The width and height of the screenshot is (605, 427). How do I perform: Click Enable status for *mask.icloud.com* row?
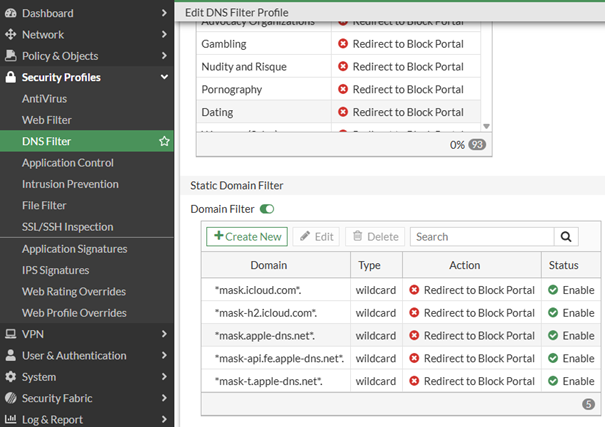click(571, 290)
